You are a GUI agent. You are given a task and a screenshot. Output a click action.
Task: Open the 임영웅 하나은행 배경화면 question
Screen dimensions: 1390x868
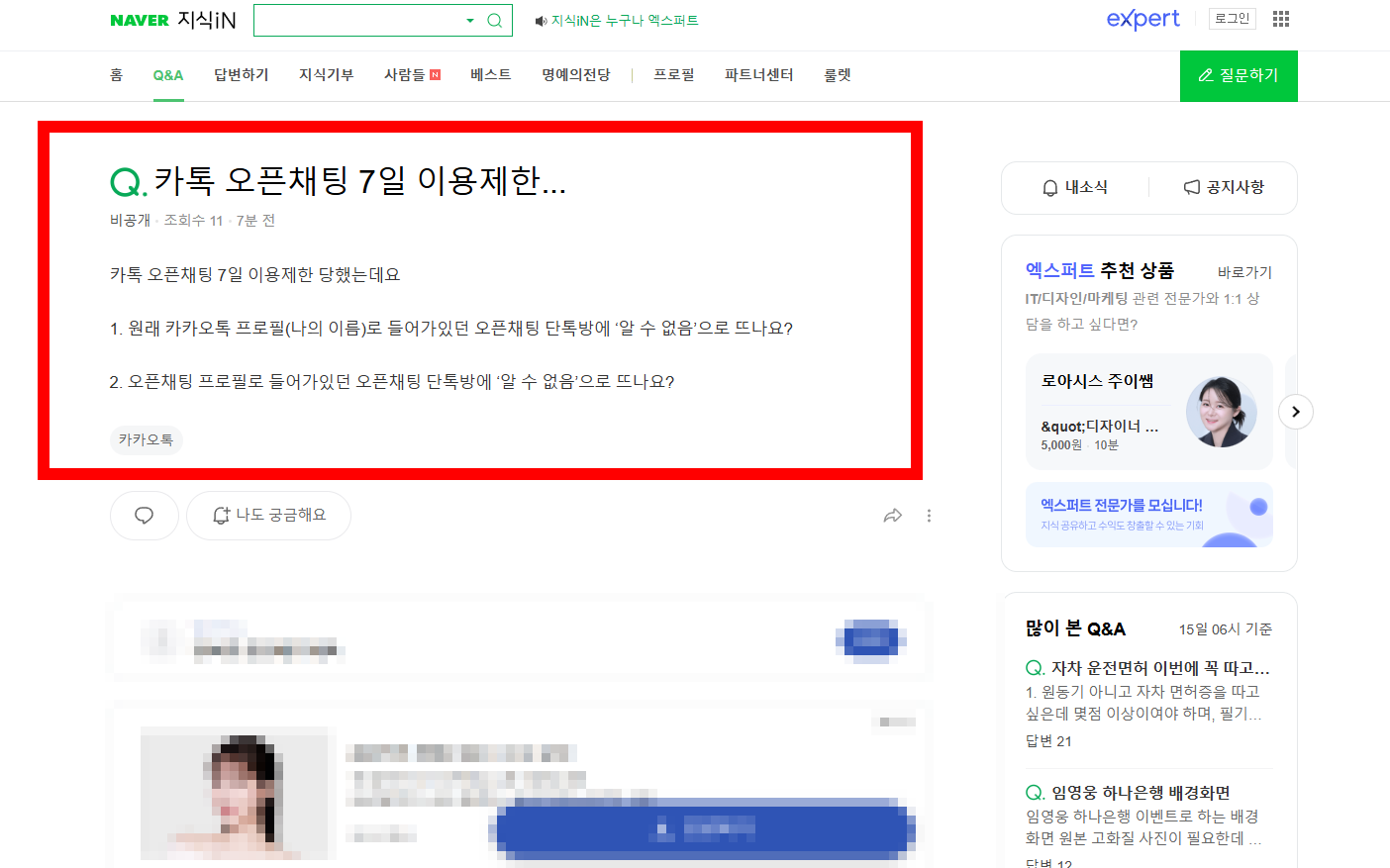1141,793
